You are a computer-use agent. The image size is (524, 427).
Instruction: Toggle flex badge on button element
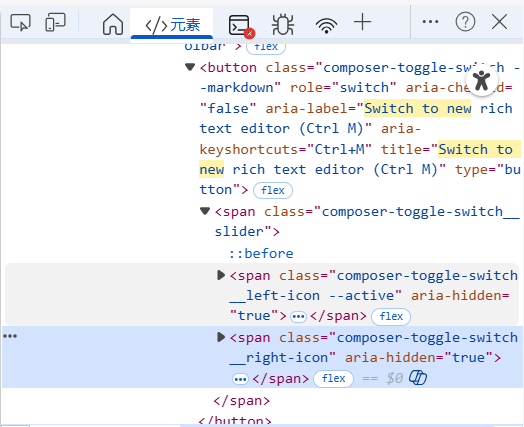click(x=273, y=190)
